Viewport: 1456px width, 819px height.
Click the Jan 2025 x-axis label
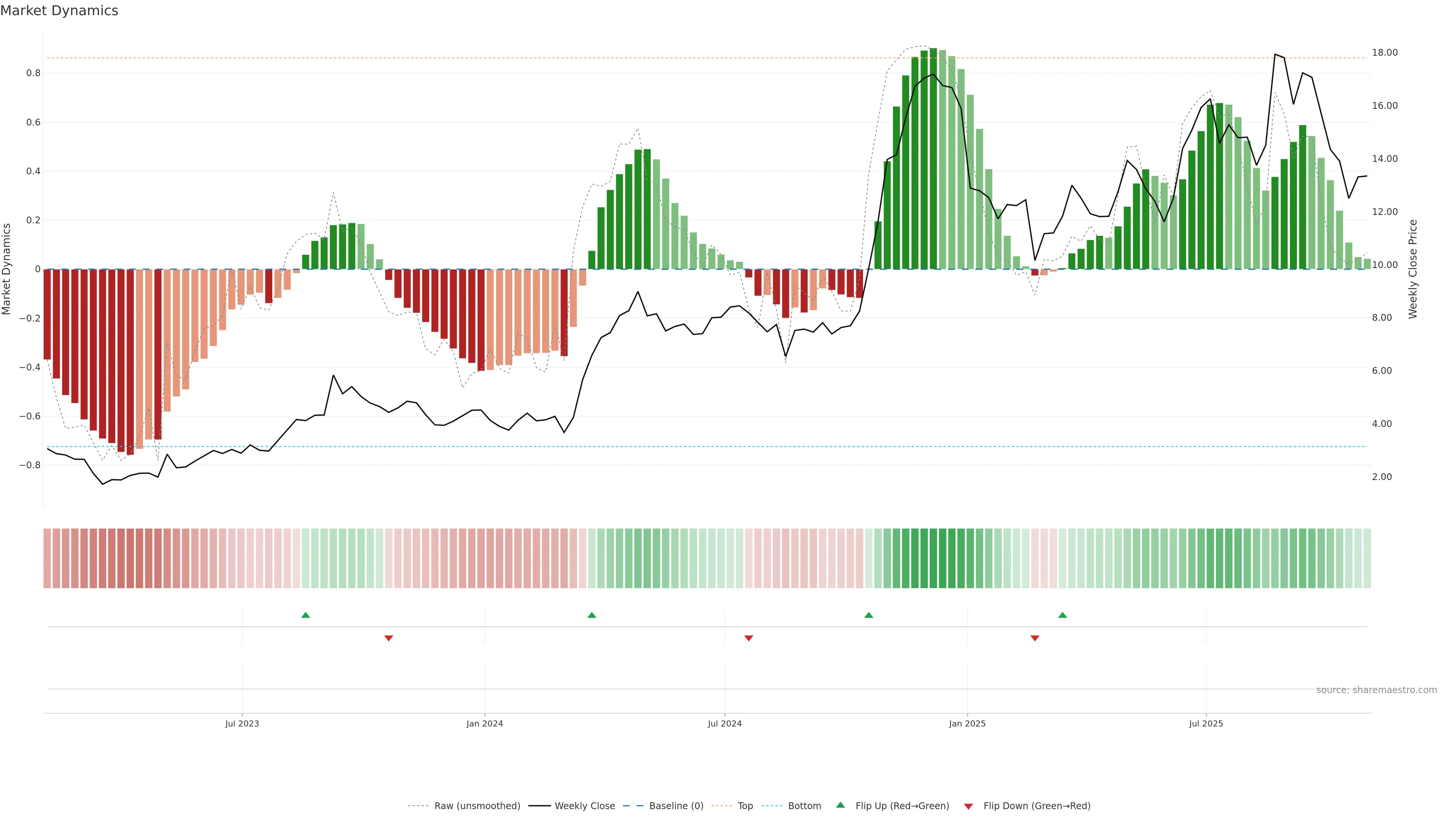coord(967,723)
